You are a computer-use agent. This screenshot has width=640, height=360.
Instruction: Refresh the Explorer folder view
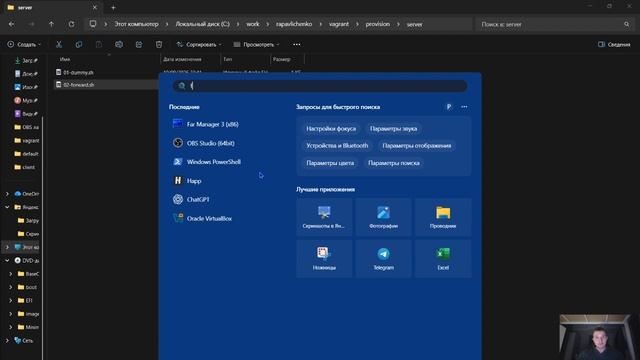coord(71,24)
